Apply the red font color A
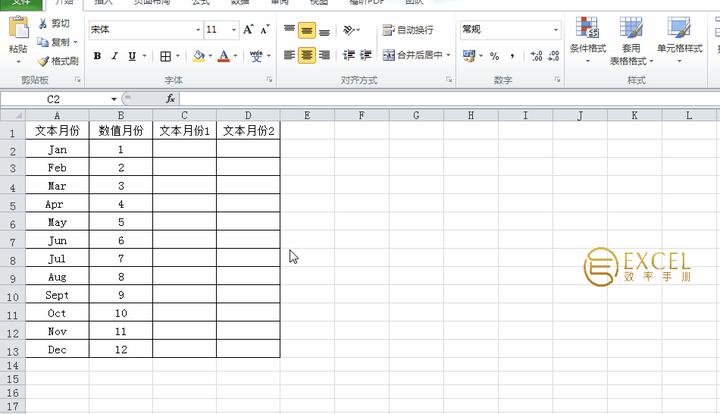This screenshot has width=720, height=414. point(224,56)
